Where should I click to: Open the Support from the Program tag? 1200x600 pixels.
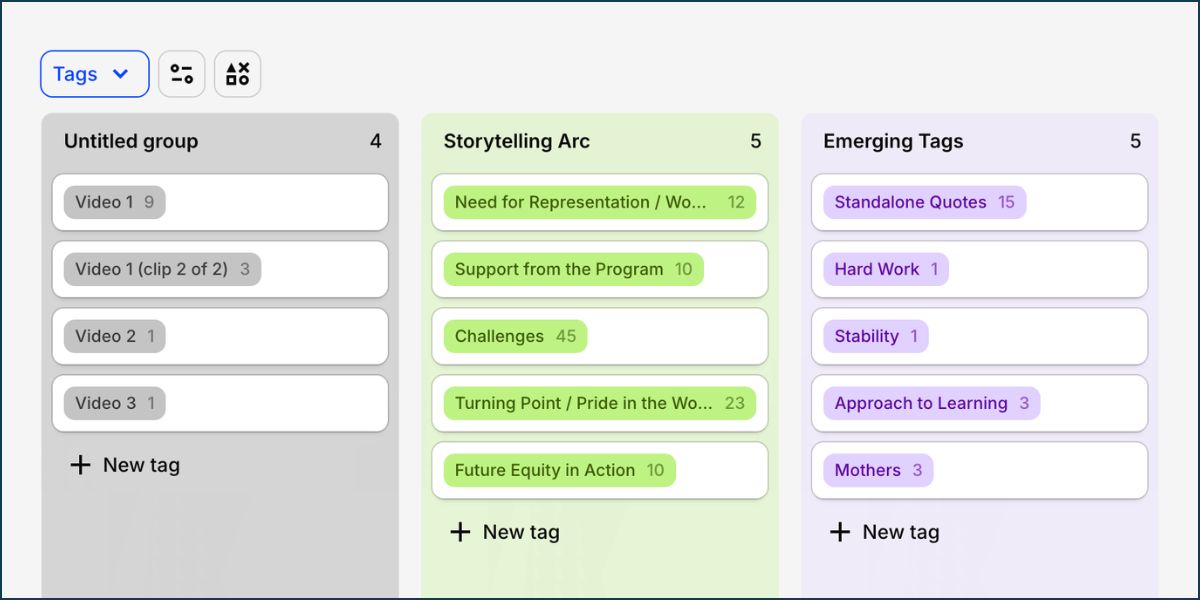(574, 269)
